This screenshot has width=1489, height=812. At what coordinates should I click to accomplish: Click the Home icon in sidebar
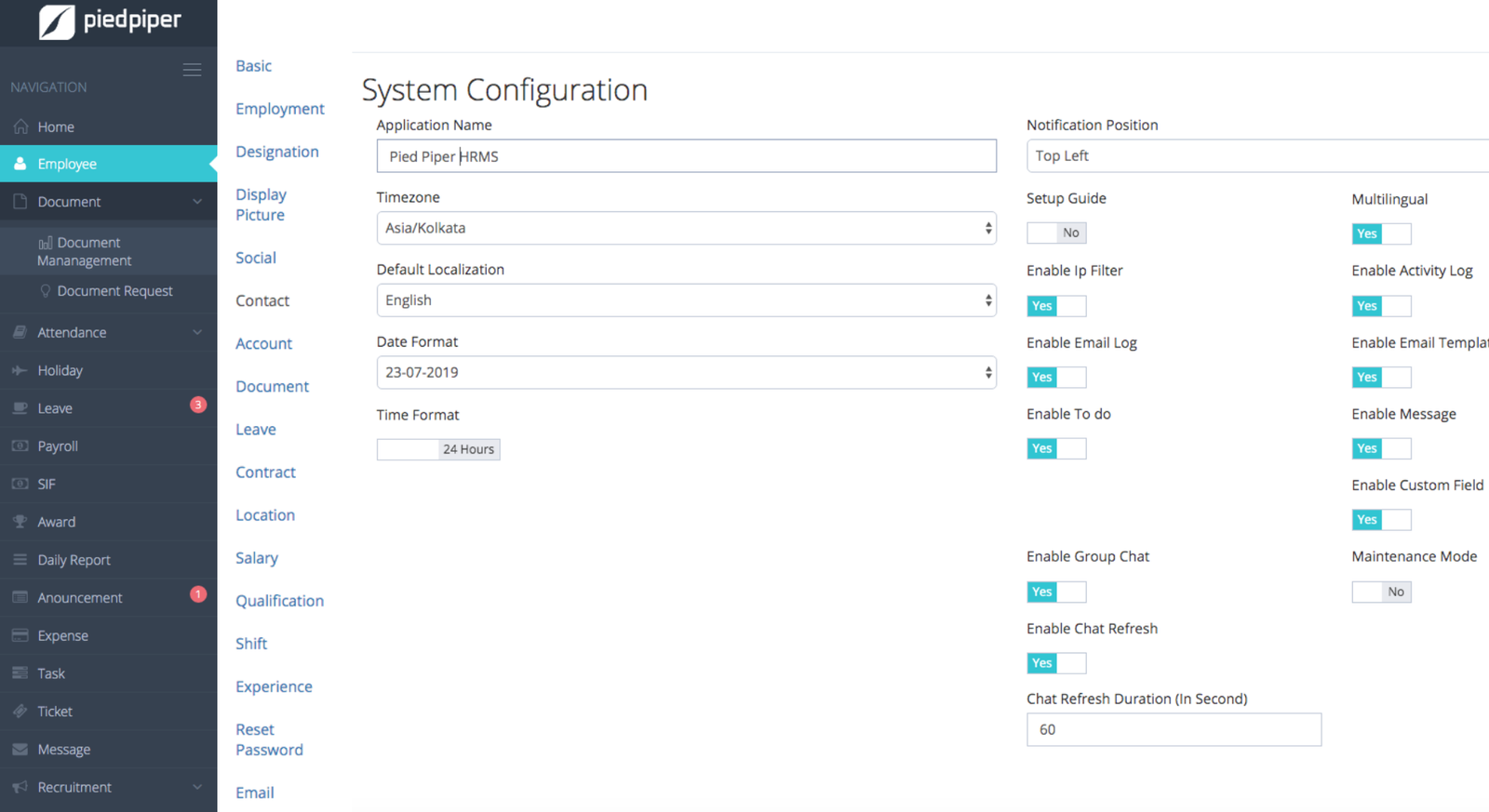tap(20, 126)
